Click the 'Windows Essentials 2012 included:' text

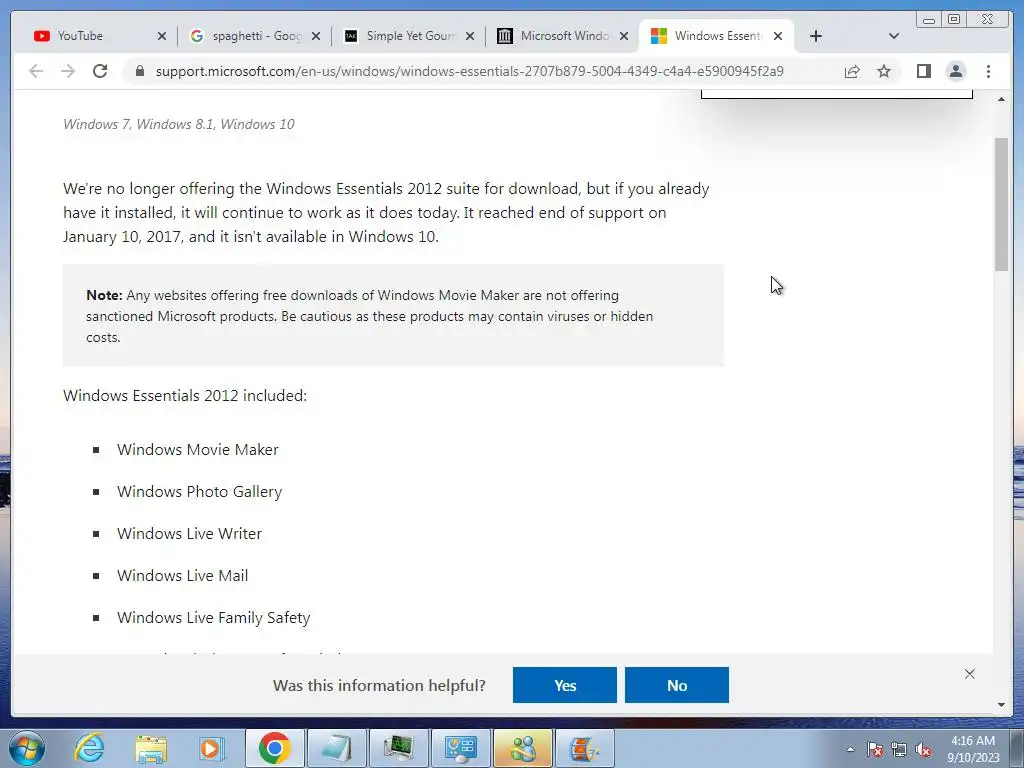(185, 396)
